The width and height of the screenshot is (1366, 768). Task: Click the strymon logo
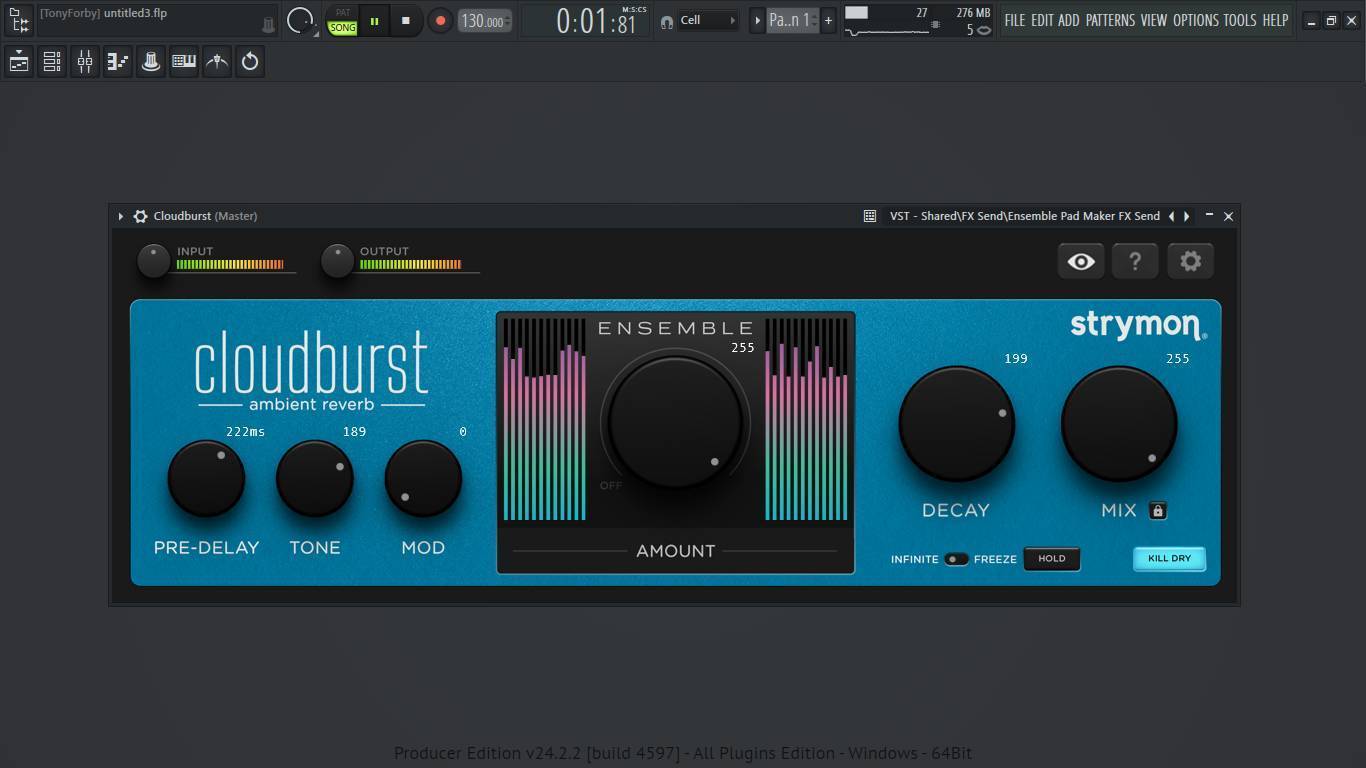coord(1138,325)
